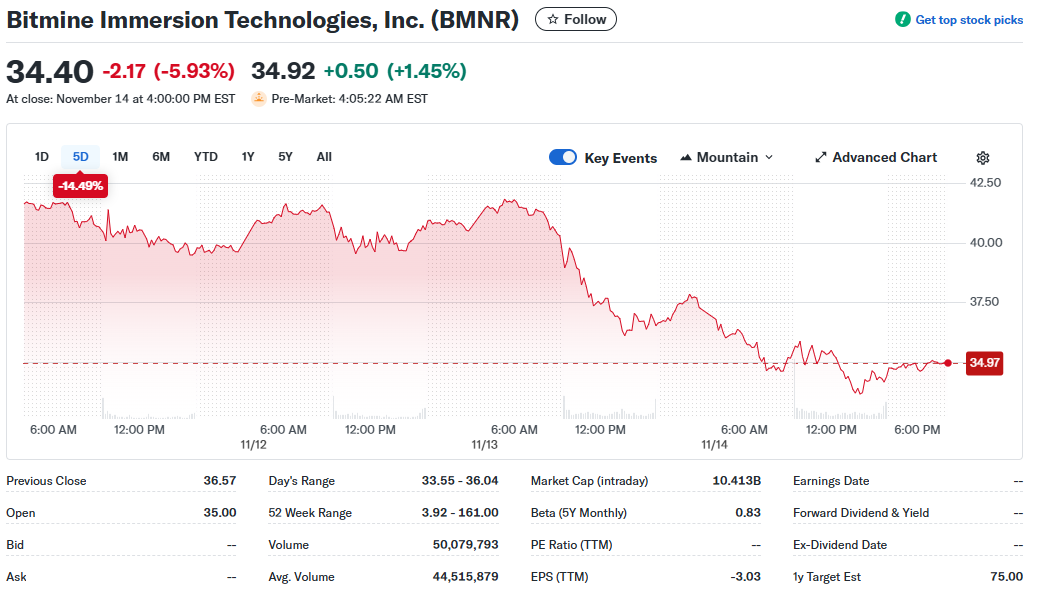Select the 1M time range tab
This screenshot has height=603, width=1042.
click(x=120, y=157)
